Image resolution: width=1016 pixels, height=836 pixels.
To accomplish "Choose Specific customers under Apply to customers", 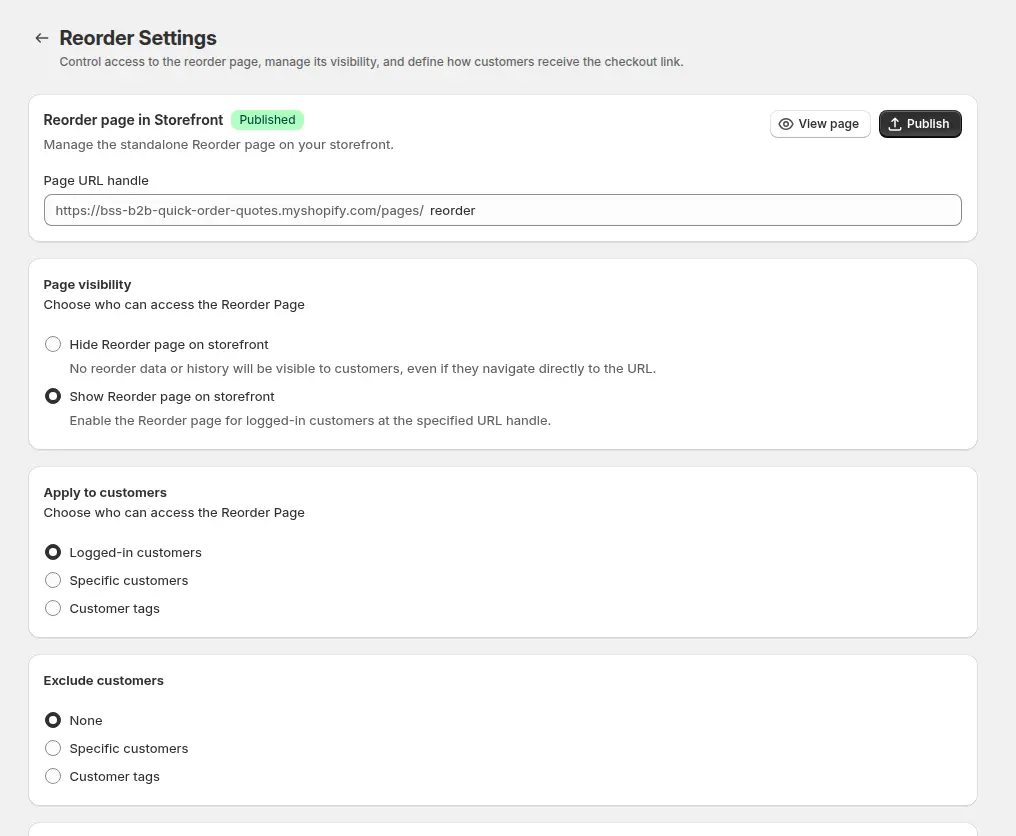I will pos(53,580).
